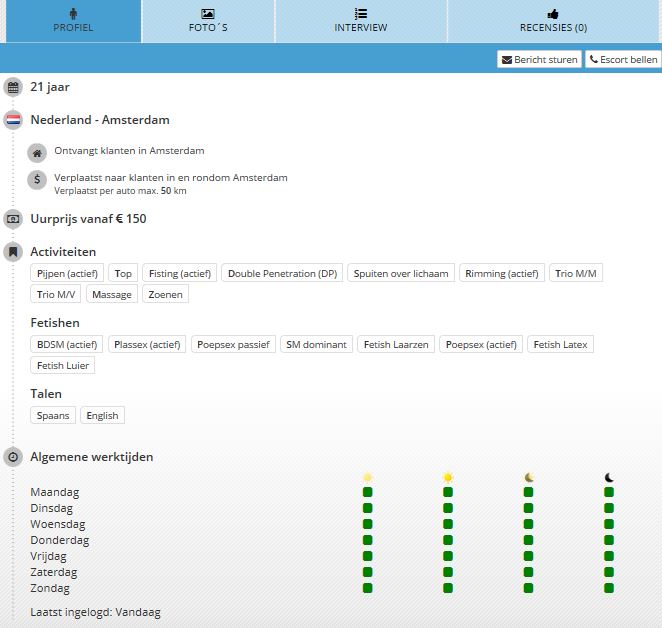The width and height of the screenshot is (662, 628).
Task: Toggle Maandag morning availability square
Action: click(367, 492)
